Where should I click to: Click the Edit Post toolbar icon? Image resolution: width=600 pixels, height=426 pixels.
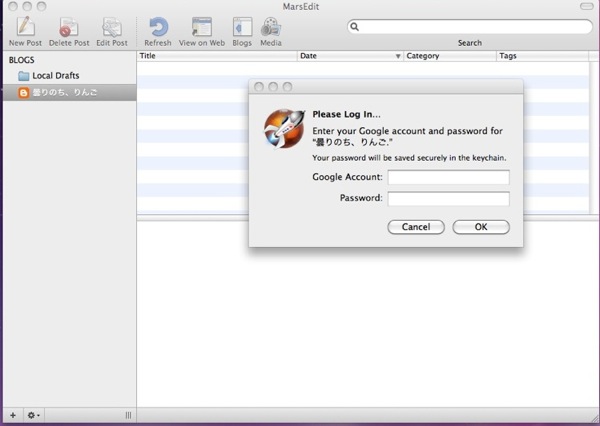(112, 28)
